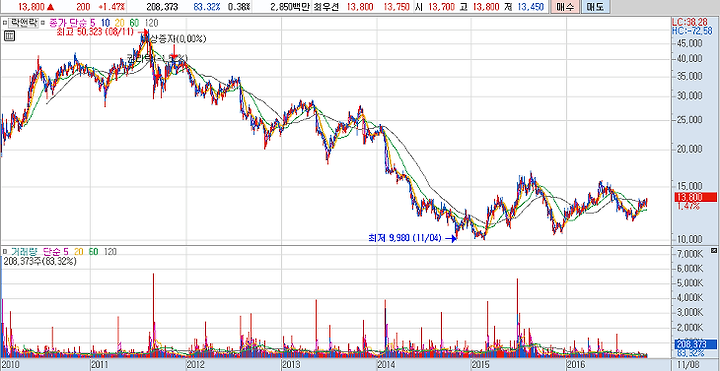Screen dimensions: 720x371
Task: Click the HC:-72.58 indicator text
Action: pyautogui.click(x=692, y=31)
